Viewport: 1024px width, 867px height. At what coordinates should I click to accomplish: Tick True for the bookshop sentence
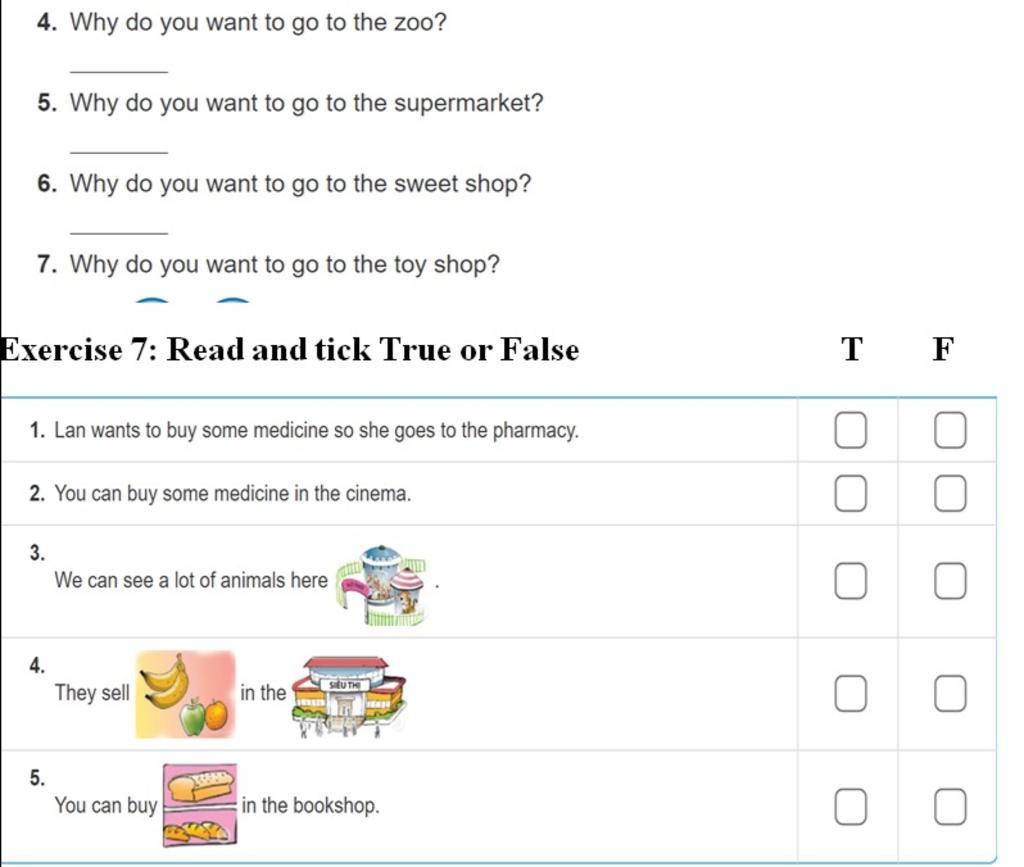[850, 806]
